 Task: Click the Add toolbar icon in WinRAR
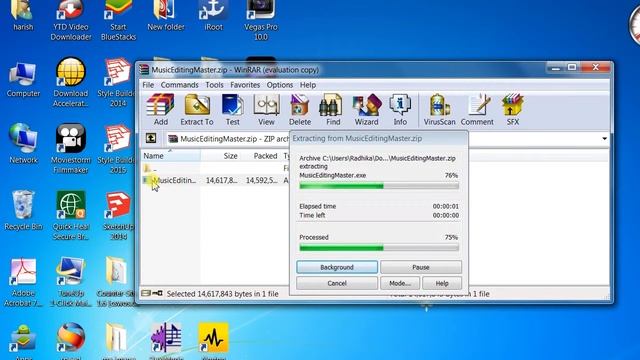[x=160, y=110]
